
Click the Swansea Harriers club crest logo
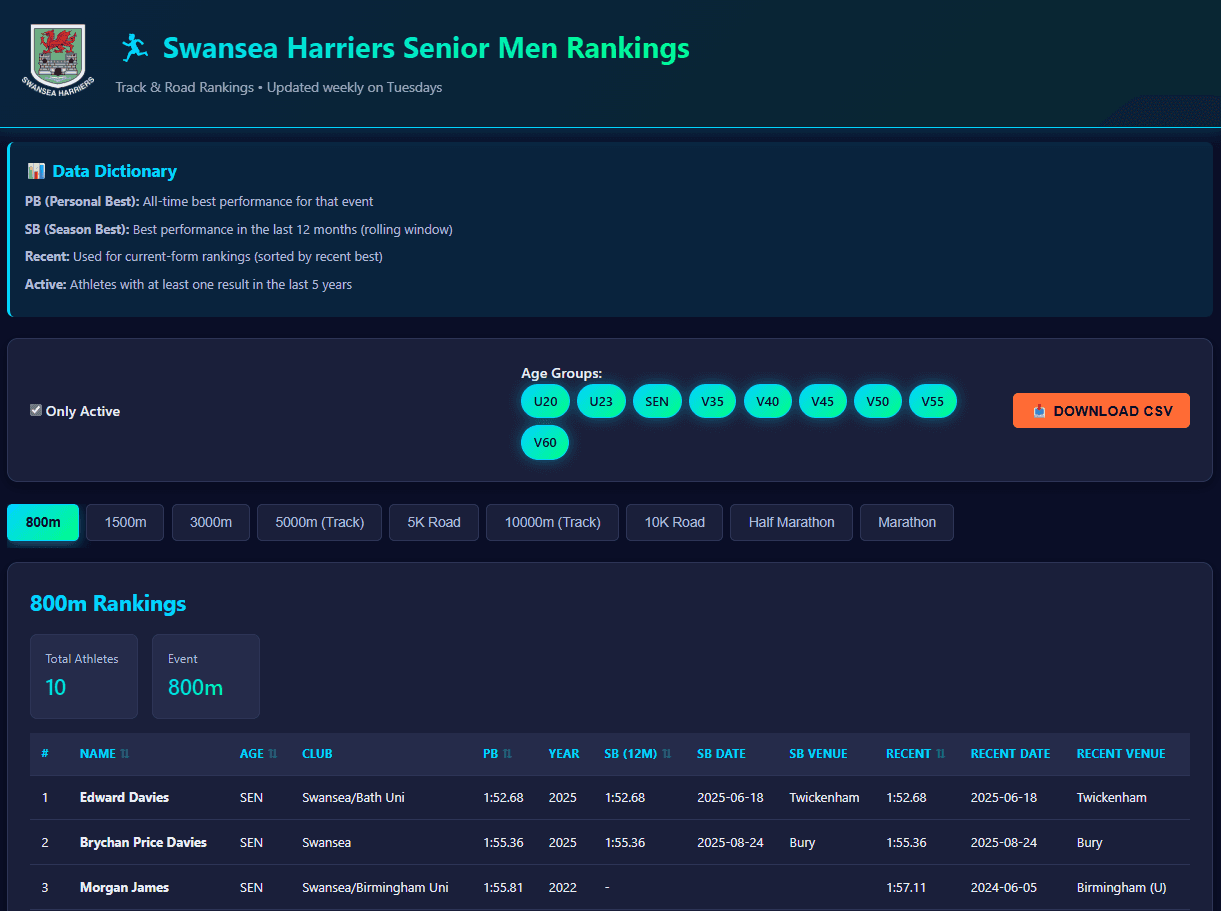(59, 60)
